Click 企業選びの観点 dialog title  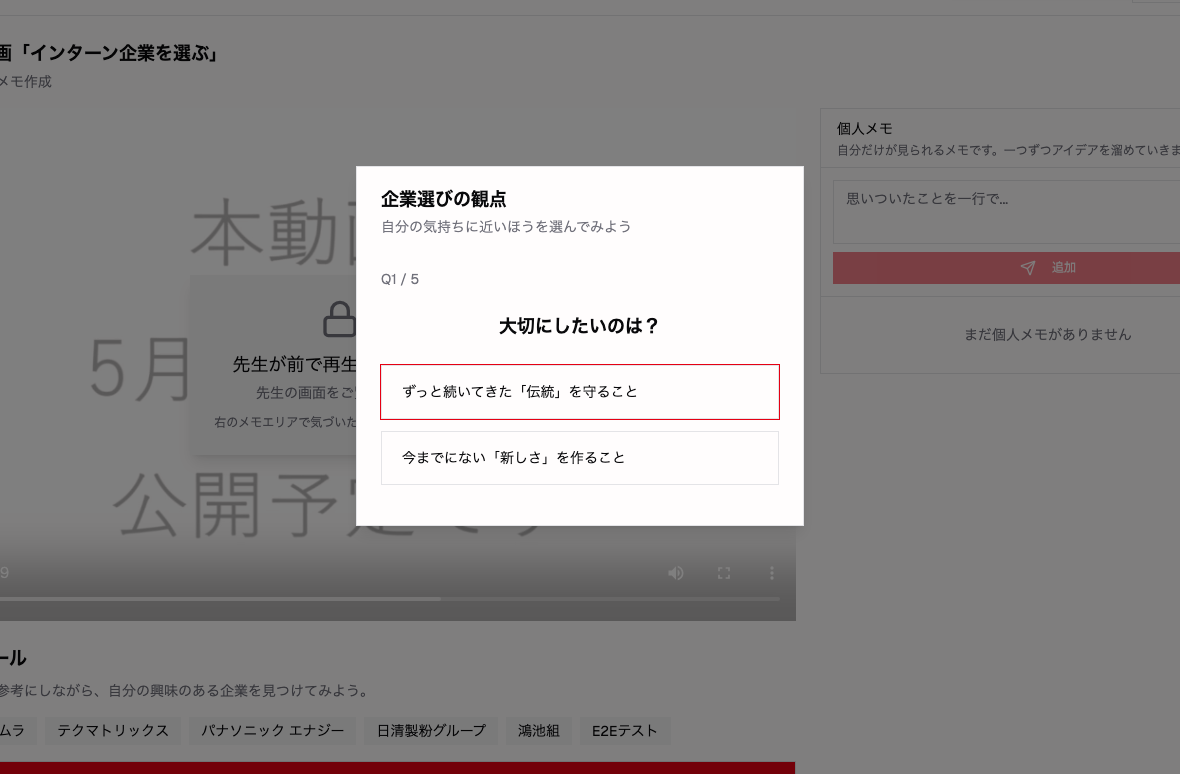click(x=444, y=199)
